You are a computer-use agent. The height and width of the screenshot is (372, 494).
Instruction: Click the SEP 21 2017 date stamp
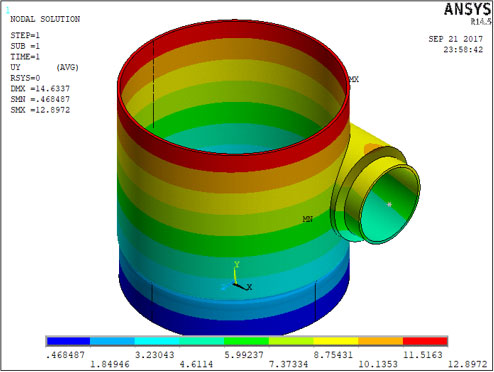[456, 39]
